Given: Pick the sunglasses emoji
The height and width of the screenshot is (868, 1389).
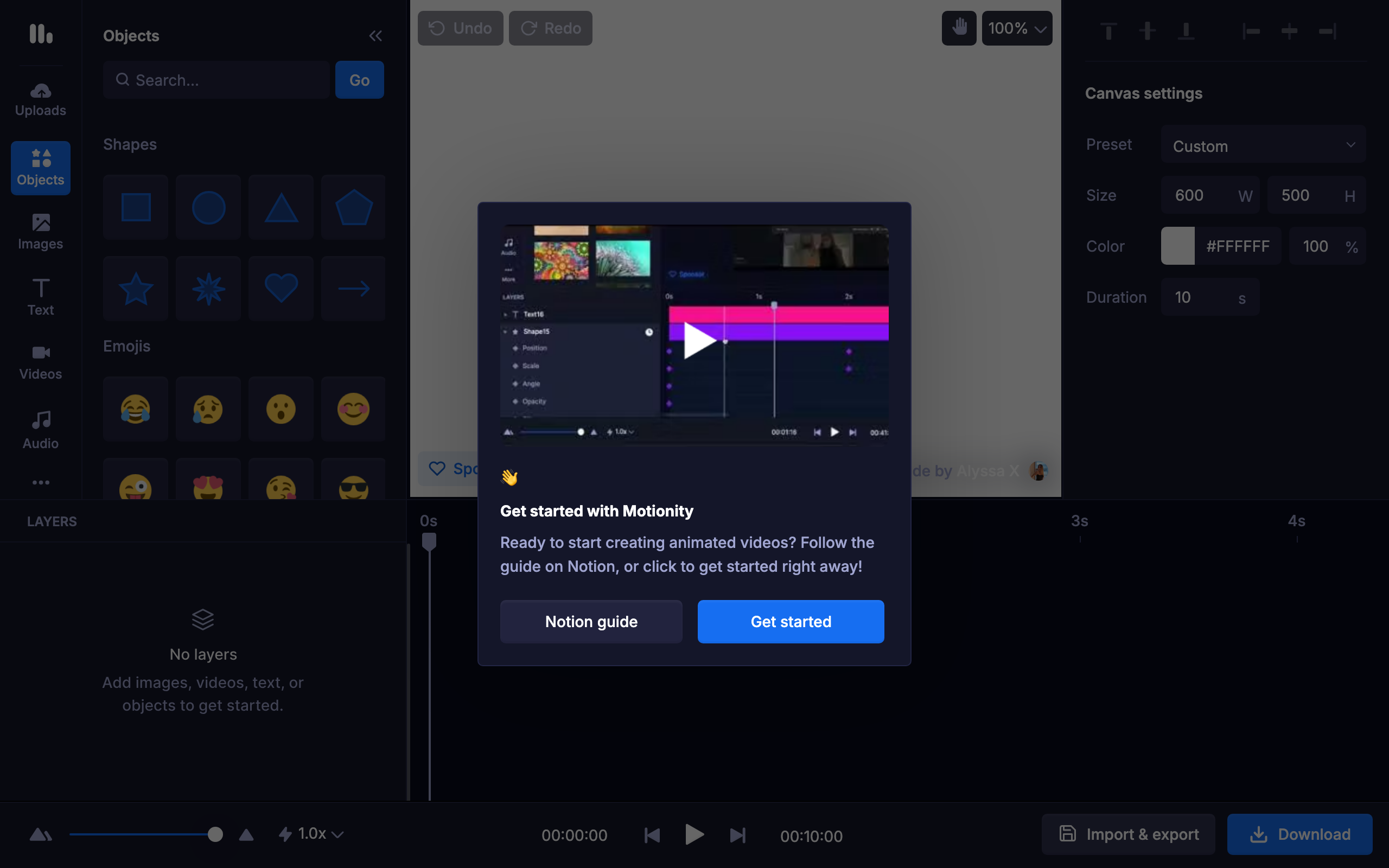Looking at the screenshot, I should pyautogui.click(x=354, y=485).
